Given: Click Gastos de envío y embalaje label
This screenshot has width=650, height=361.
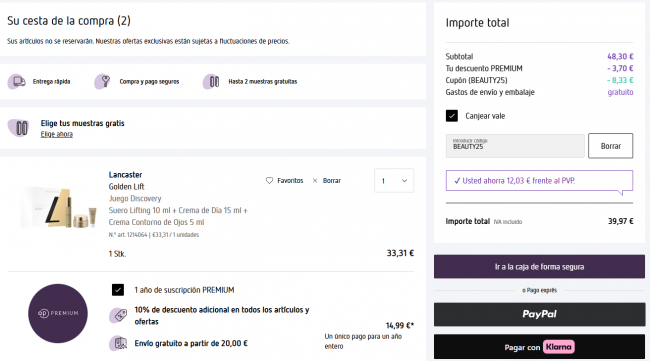Looking at the screenshot, I should [490, 92].
